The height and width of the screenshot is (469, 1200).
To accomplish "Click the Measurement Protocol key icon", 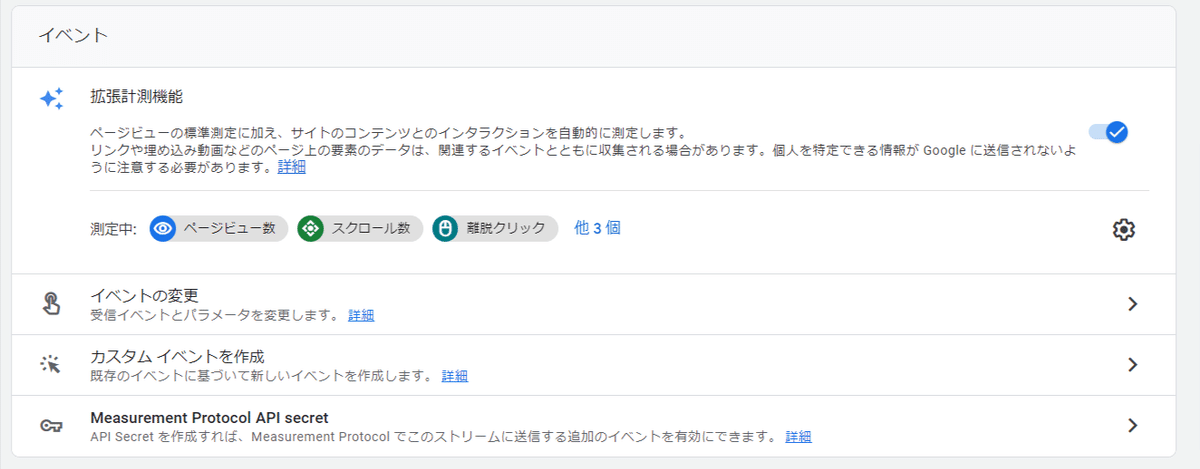I will (51, 426).
